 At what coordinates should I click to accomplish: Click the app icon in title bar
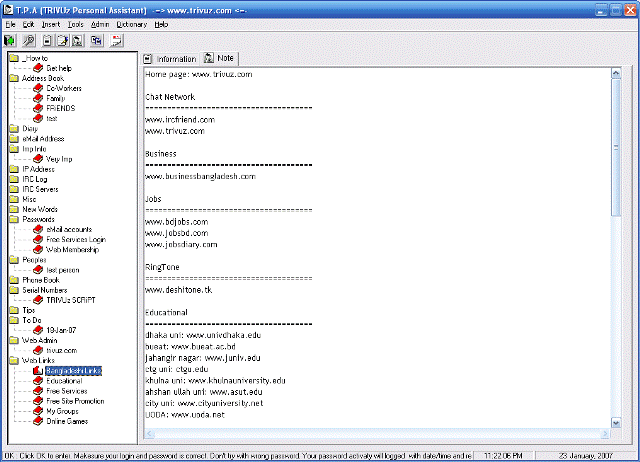click(8, 10)
